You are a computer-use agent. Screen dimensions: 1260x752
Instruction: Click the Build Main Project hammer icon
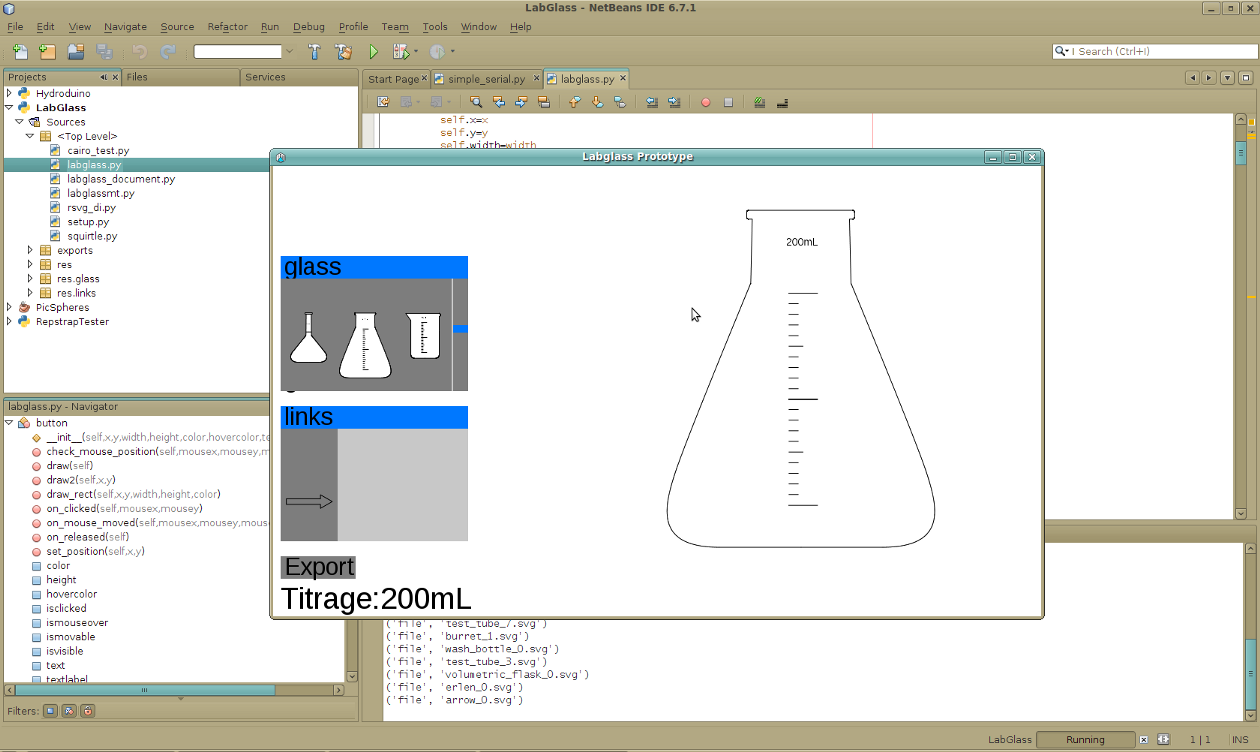(315, 51)
